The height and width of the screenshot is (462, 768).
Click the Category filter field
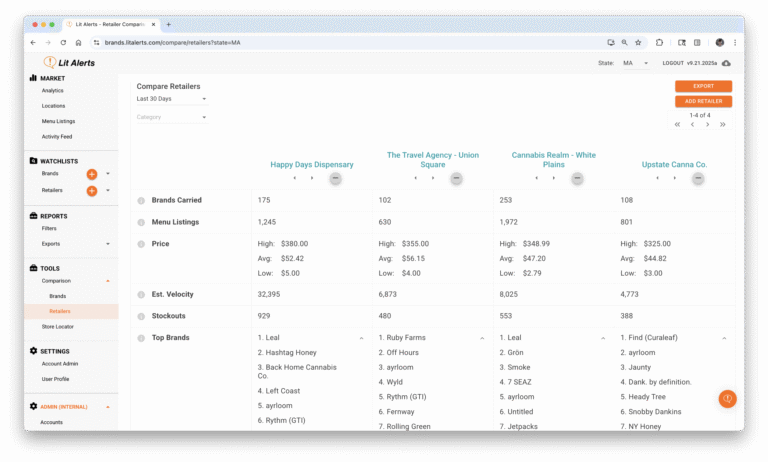pos(171,117)
